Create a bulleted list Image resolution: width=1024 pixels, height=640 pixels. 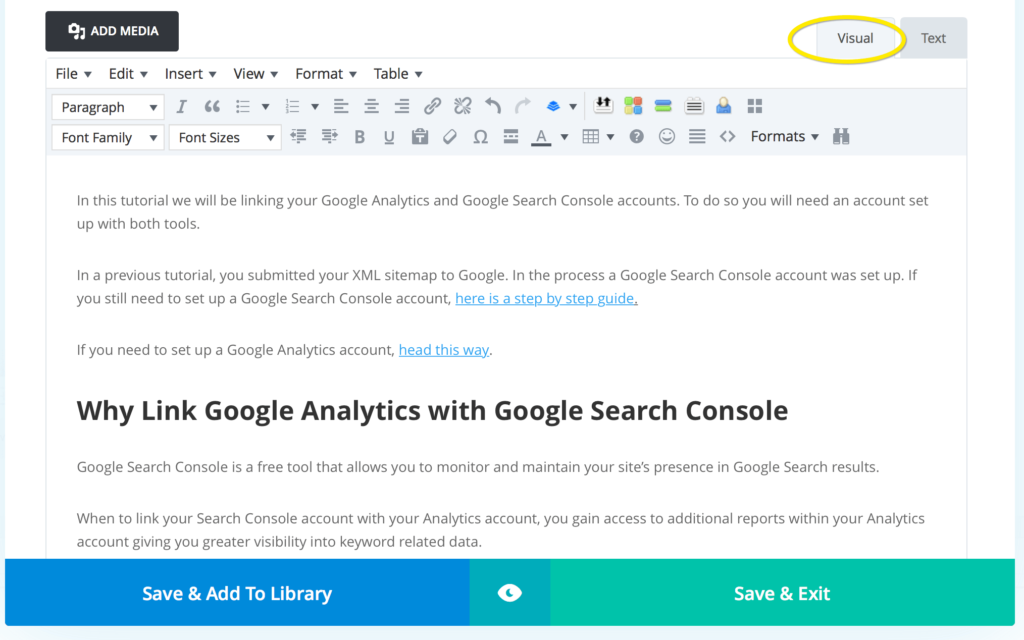(243, 106)
